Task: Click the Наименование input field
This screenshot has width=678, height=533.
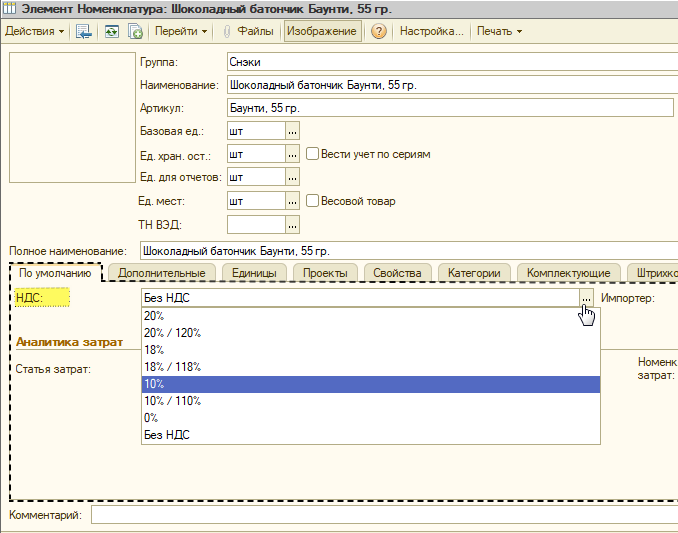Action: coord(452,85)
